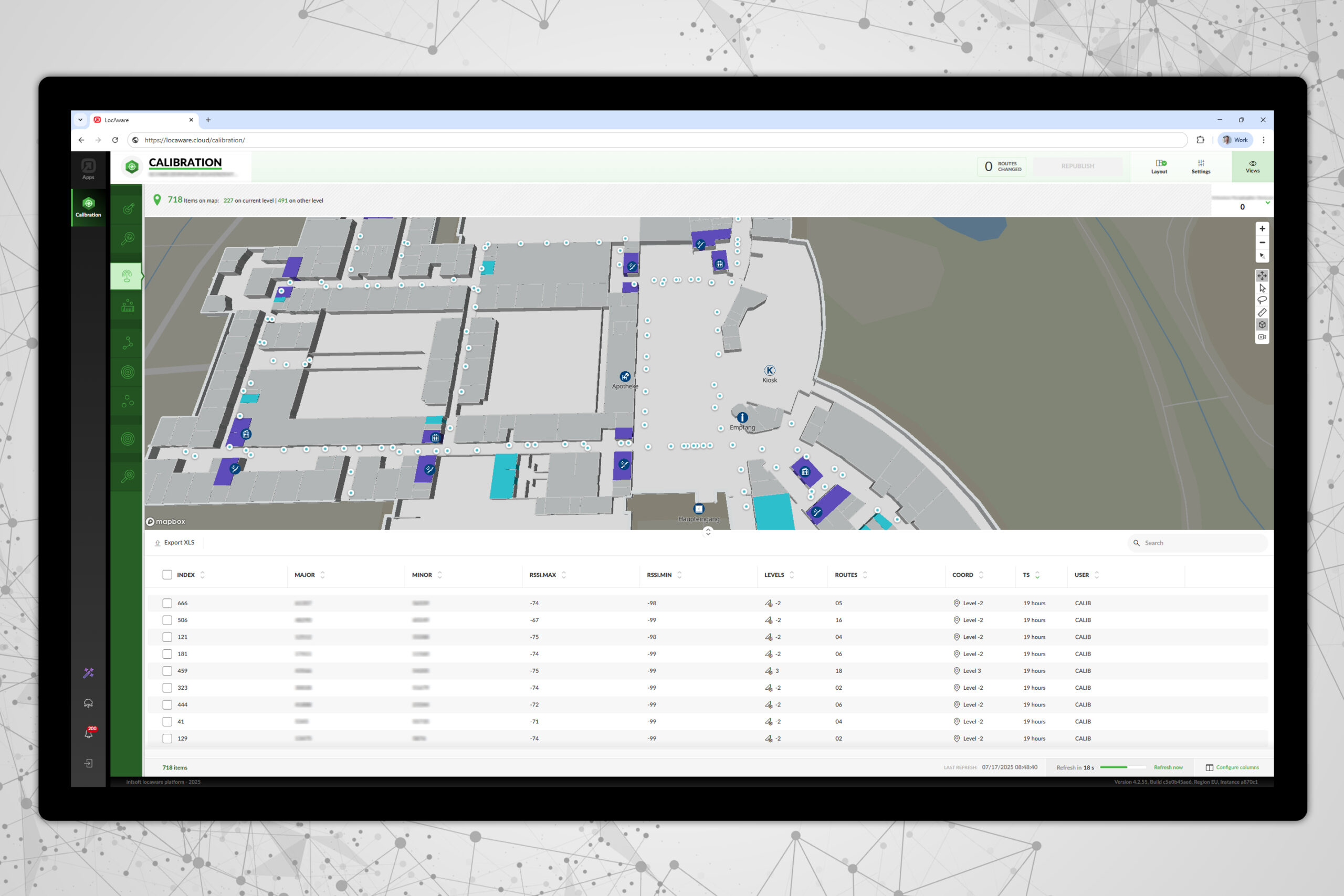Click Export XLS button
1344x896 pixels.
click(175, 542)
